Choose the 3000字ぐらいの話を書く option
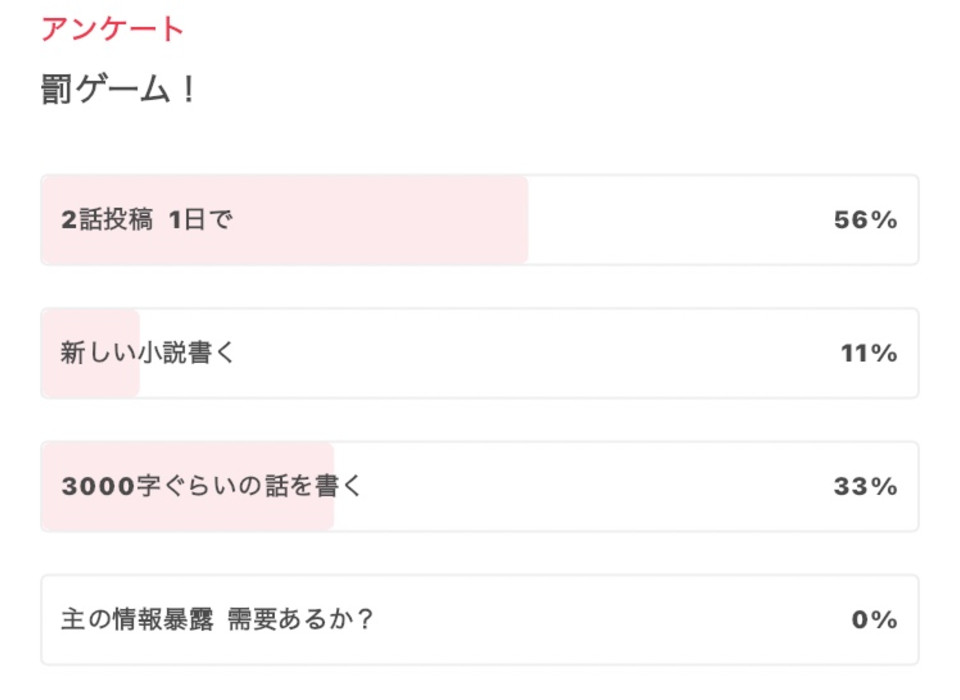Viewport: 960px width, 700px height. pyautogui.click(x=210, y=487)
